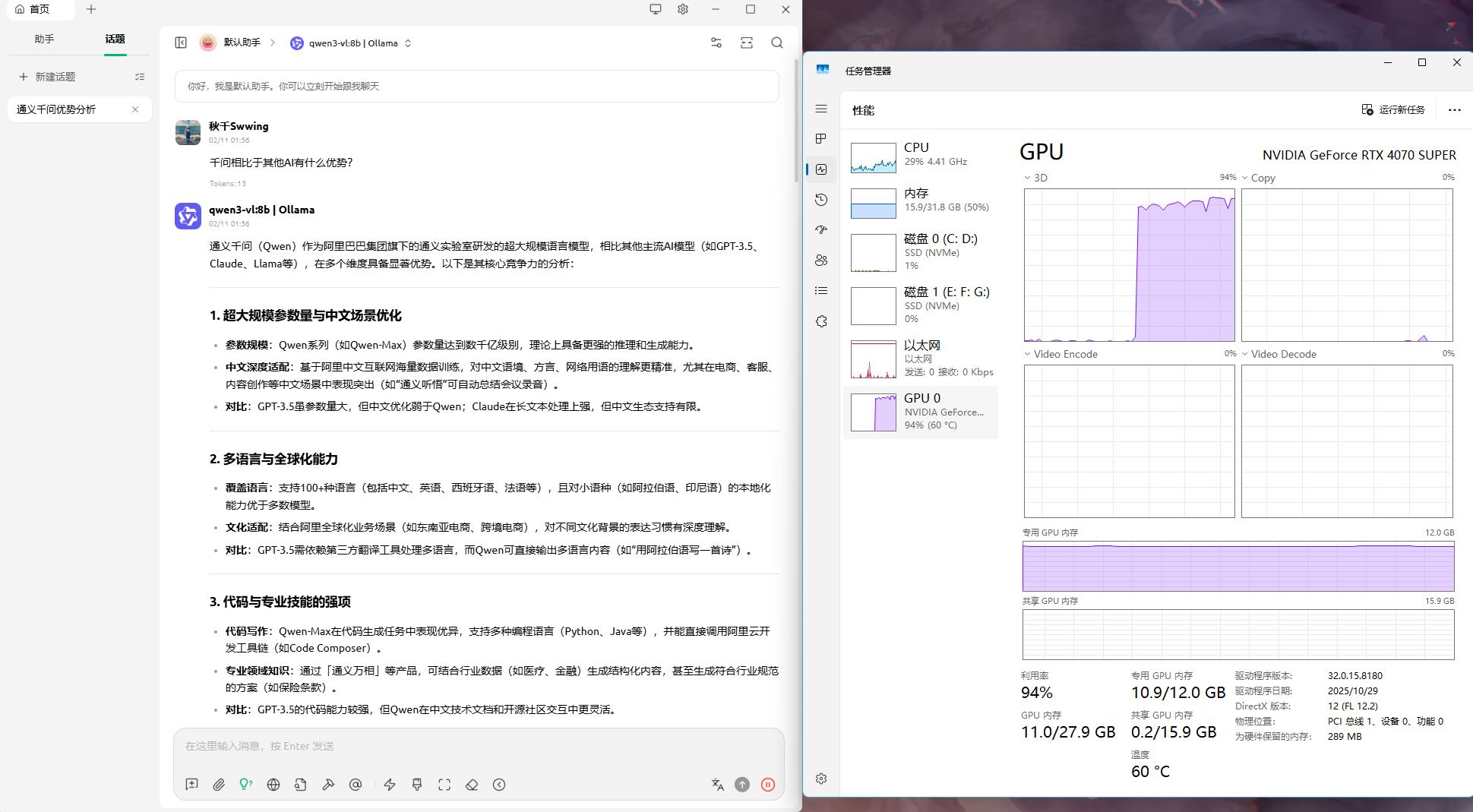1473x812 pixels.
Task: Select Performance icon in Task Manager sidebar
Action: tap(821, 169)
